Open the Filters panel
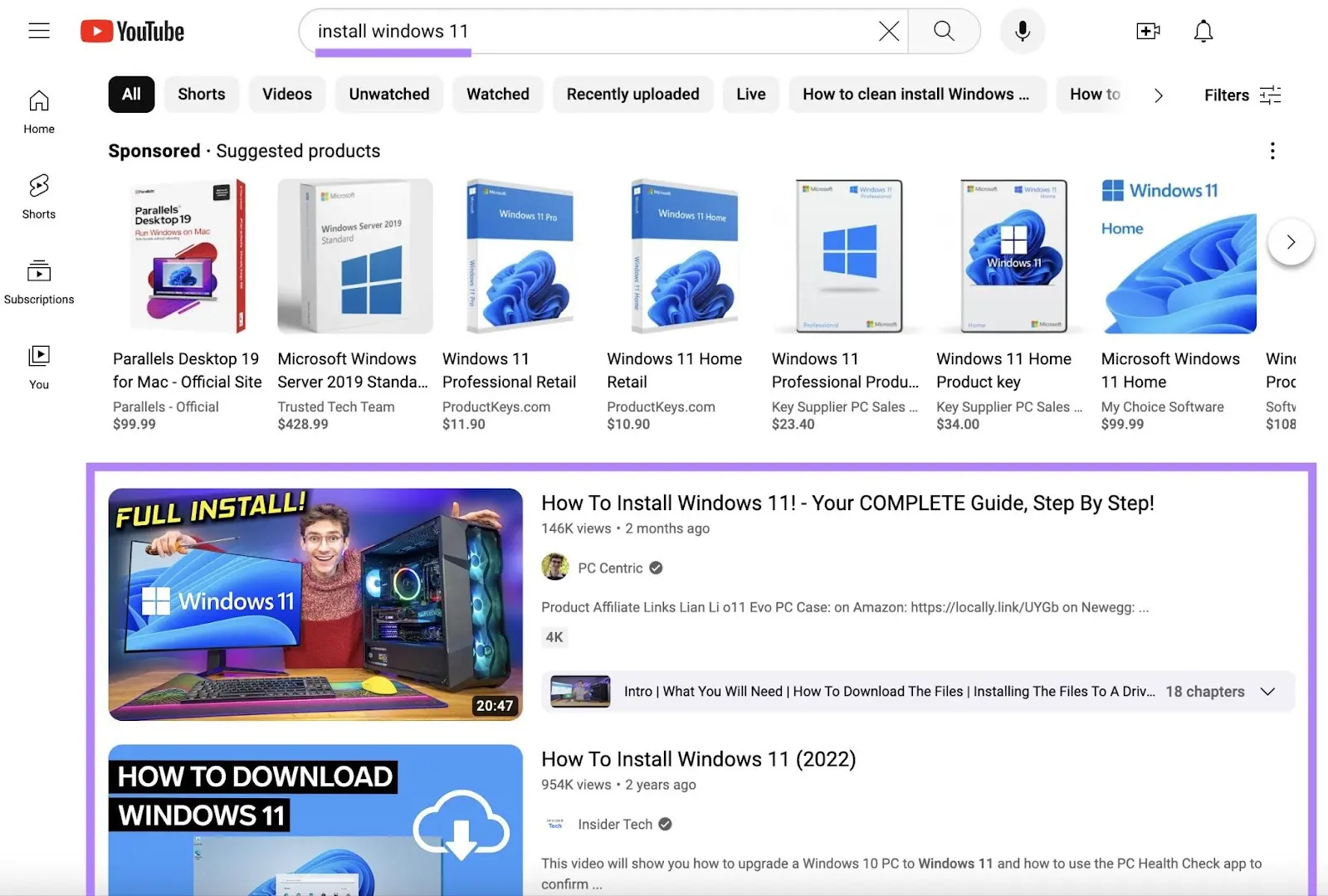Image resolution: width=1328 pixels, height=896 pixels. pyautogui.click(x=1243, y=95)
